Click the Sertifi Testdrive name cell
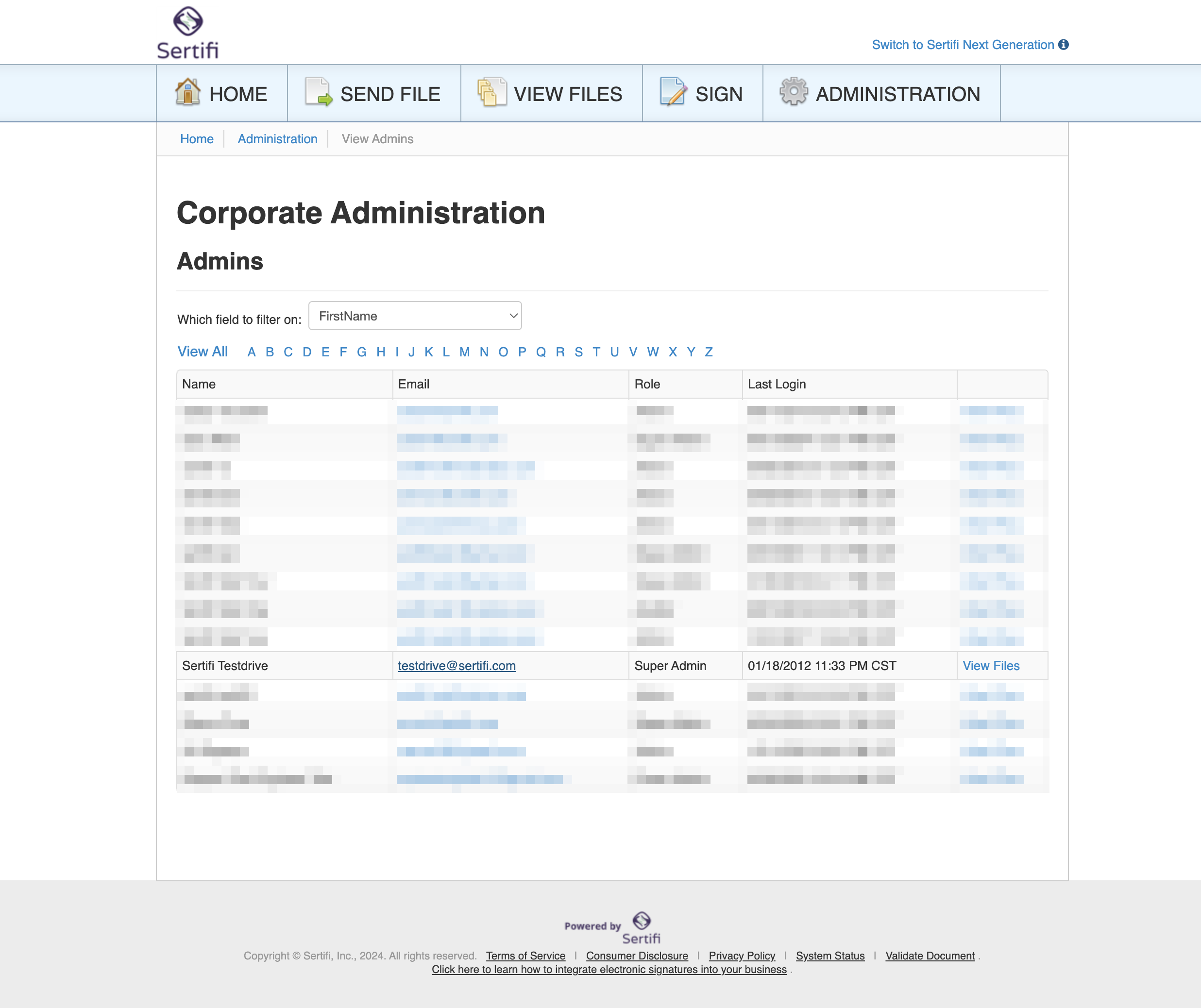This screenshot has width=1201, height=1008. coord(285,666)
